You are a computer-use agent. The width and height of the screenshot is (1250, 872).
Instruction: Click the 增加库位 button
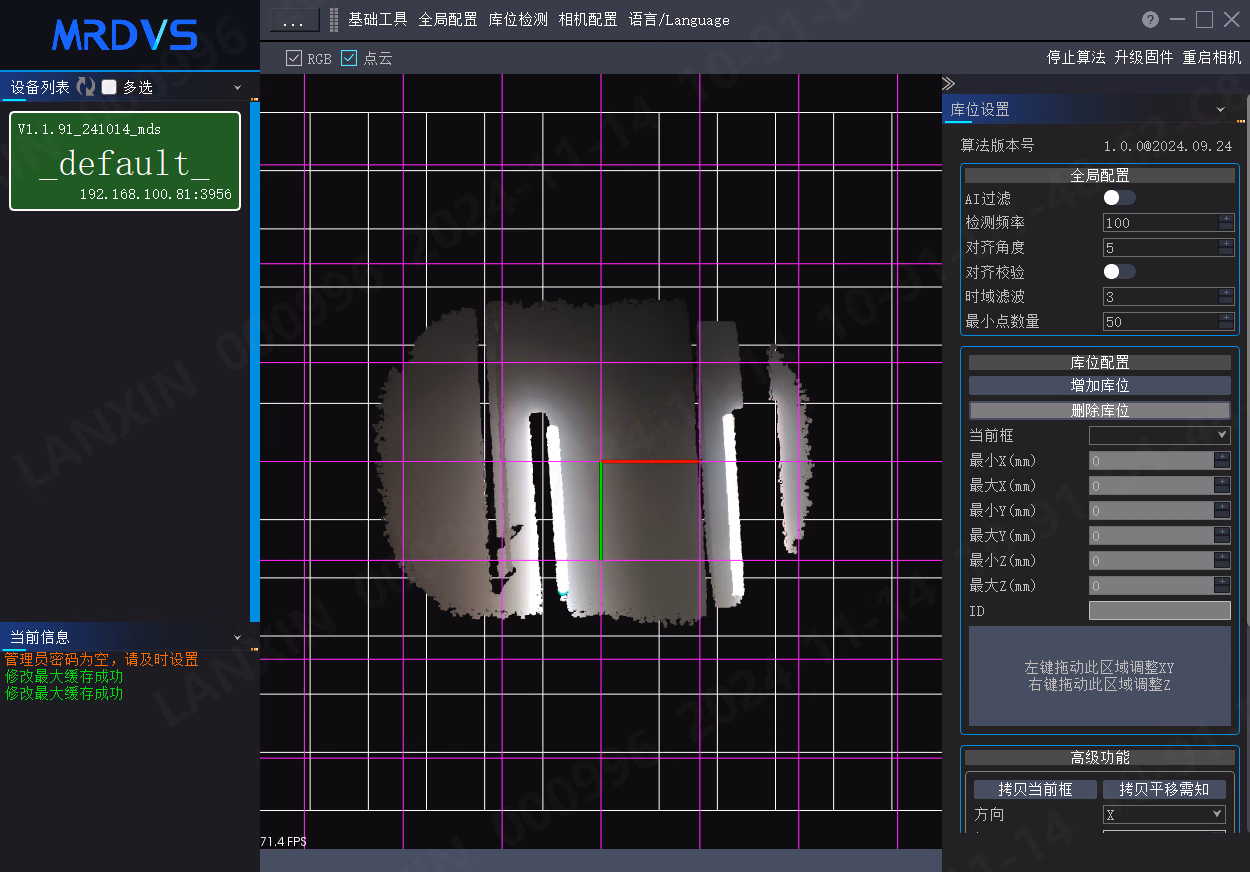[x=1100, y=385]
